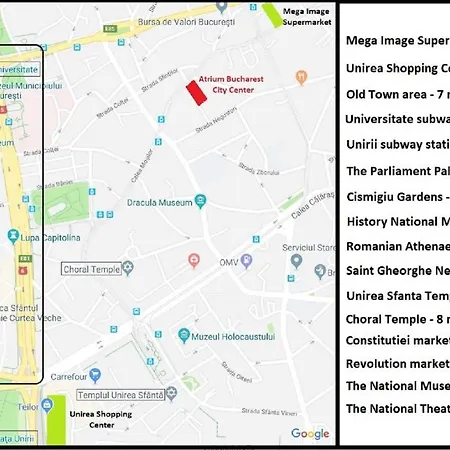Image resolution: width=450 pixels, height=450 pixels.
Task: Click the red medical pin near OMV
Action: tap(194, 261)
